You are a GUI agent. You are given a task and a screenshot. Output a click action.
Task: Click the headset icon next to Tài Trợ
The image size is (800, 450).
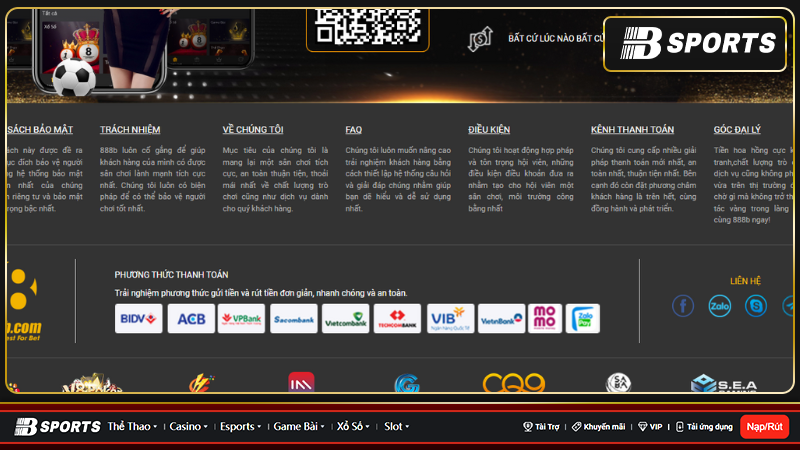(528, 427)
